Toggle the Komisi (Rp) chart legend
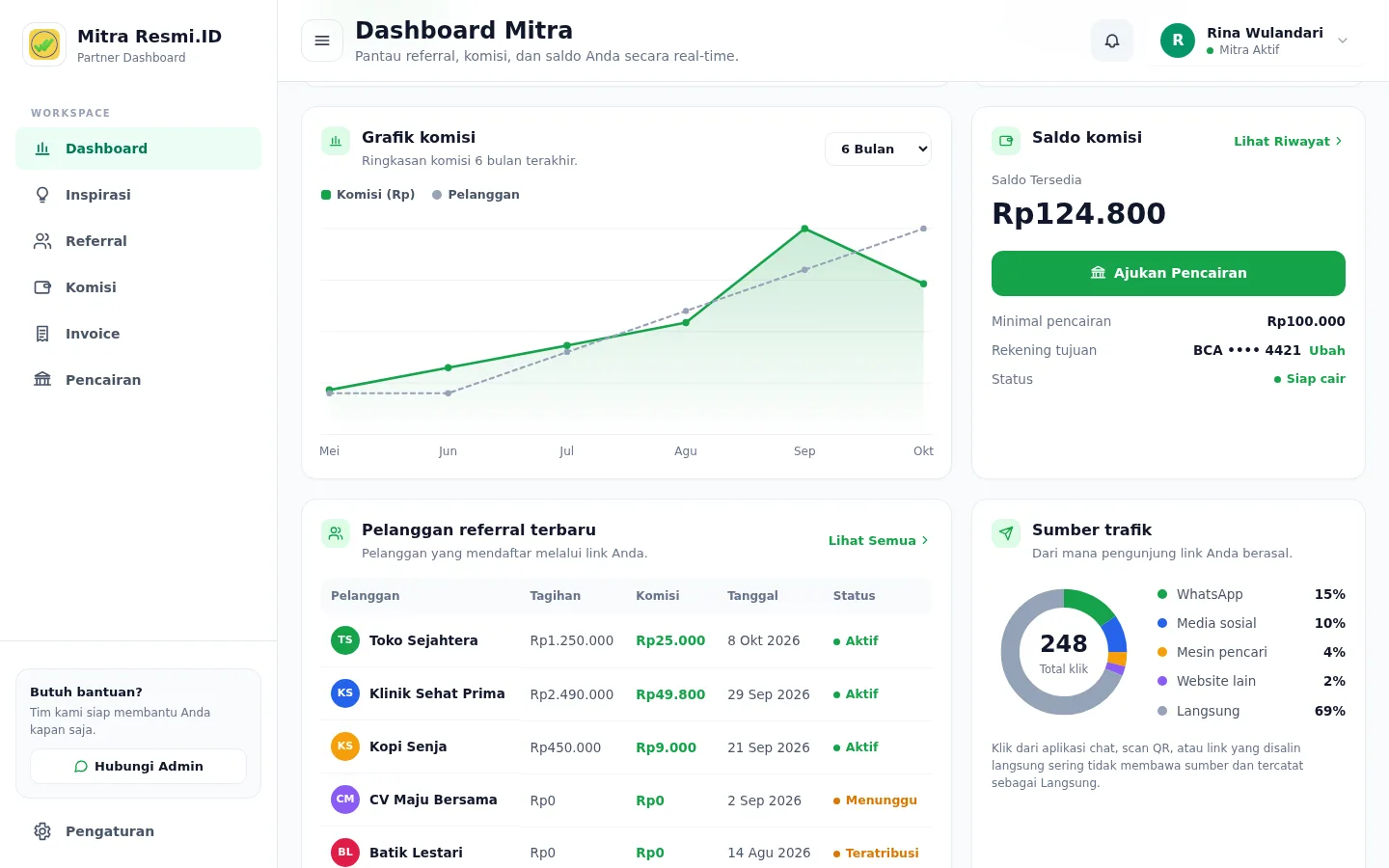Image resolution: width=1389 pixels, height=868 pixels. 368,195
